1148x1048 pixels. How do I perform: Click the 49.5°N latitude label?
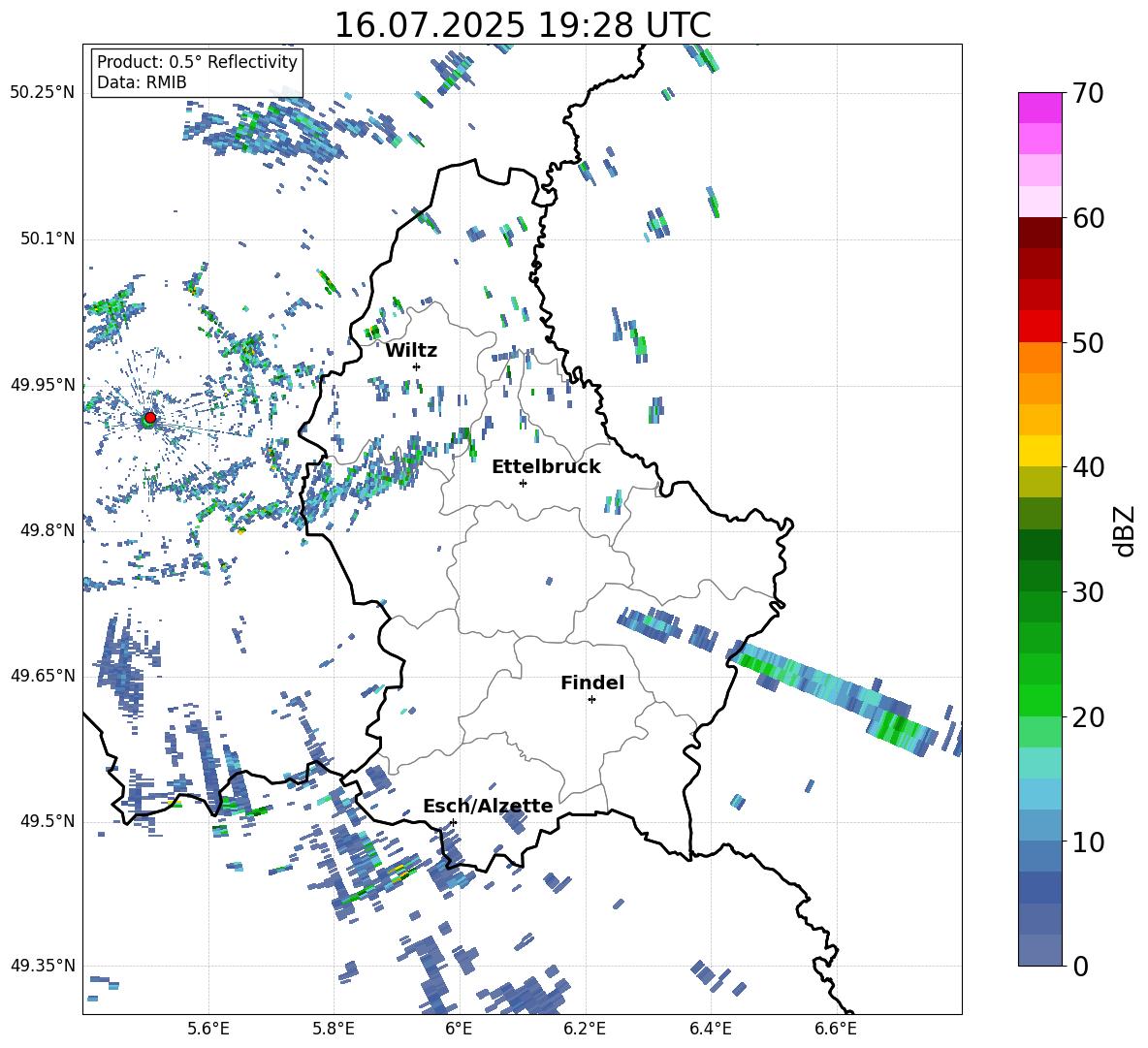coord(47,821)
